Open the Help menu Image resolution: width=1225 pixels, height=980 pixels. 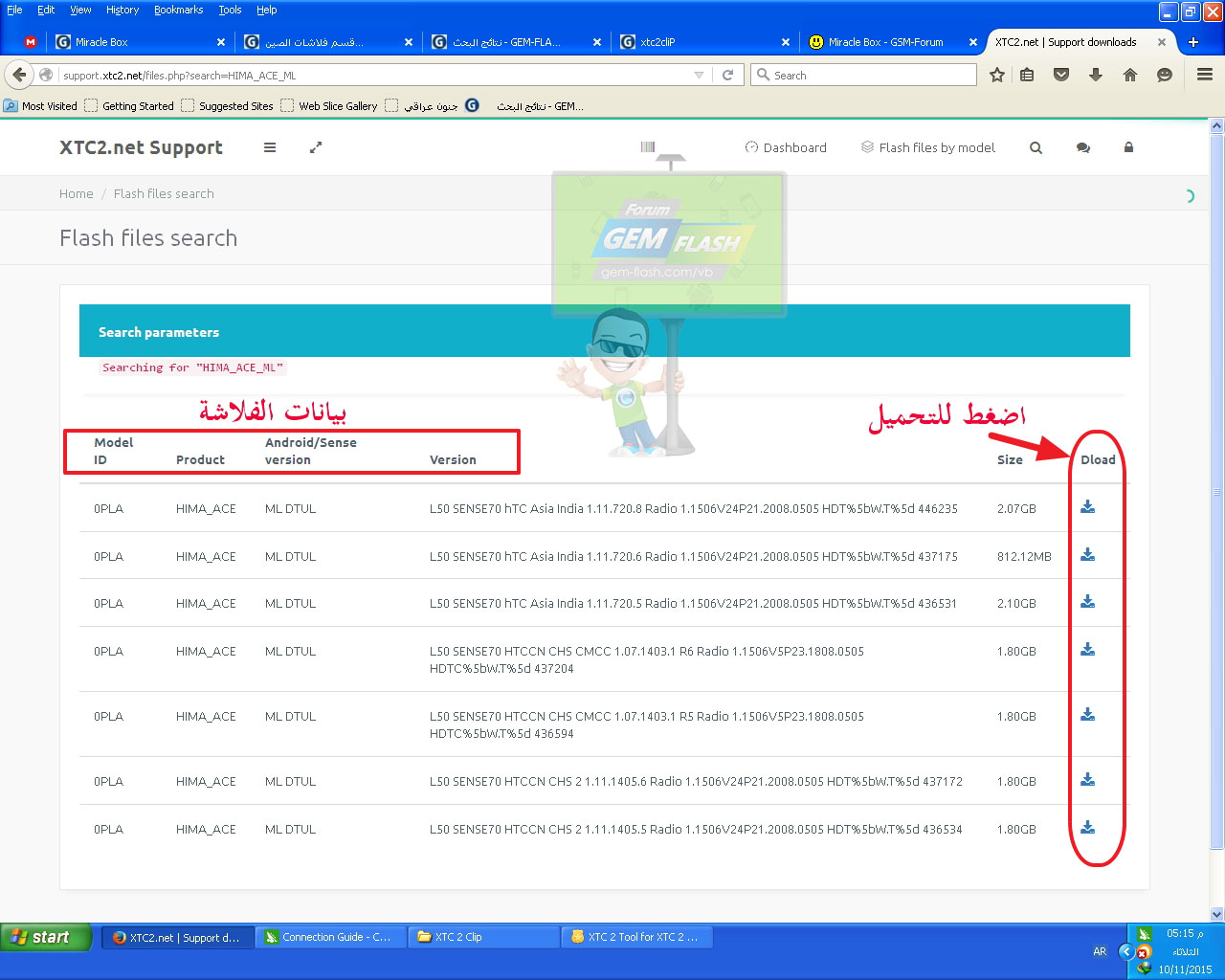click(266, 10)
